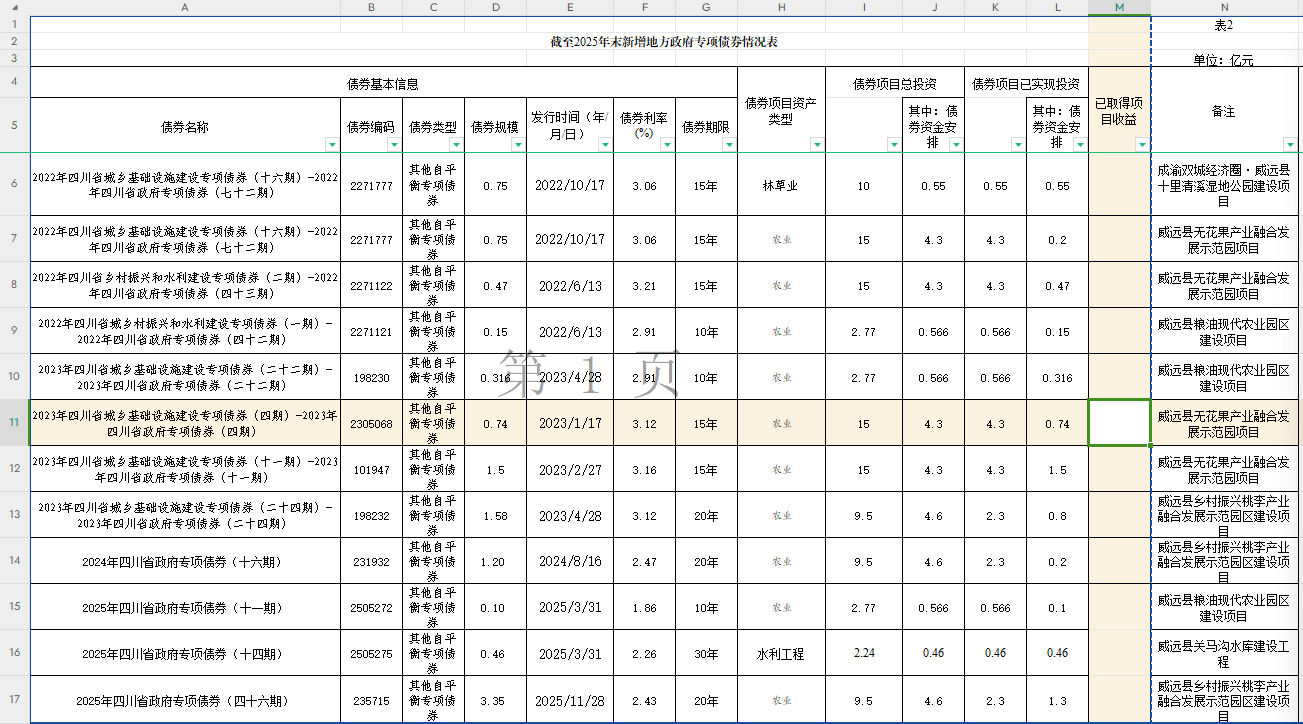1303x724 pixels.
Task: Click the 债券项目总投资 header cell
Action: click(894, 83)
